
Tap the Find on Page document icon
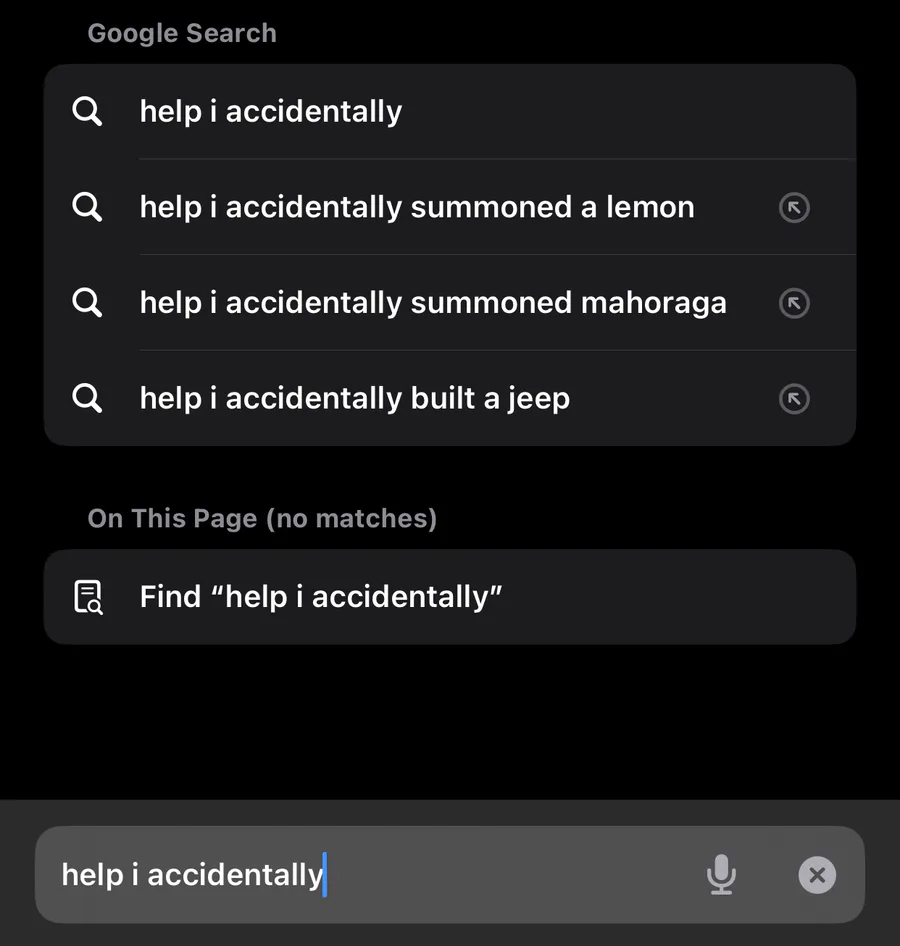click(x=88, y=597)
